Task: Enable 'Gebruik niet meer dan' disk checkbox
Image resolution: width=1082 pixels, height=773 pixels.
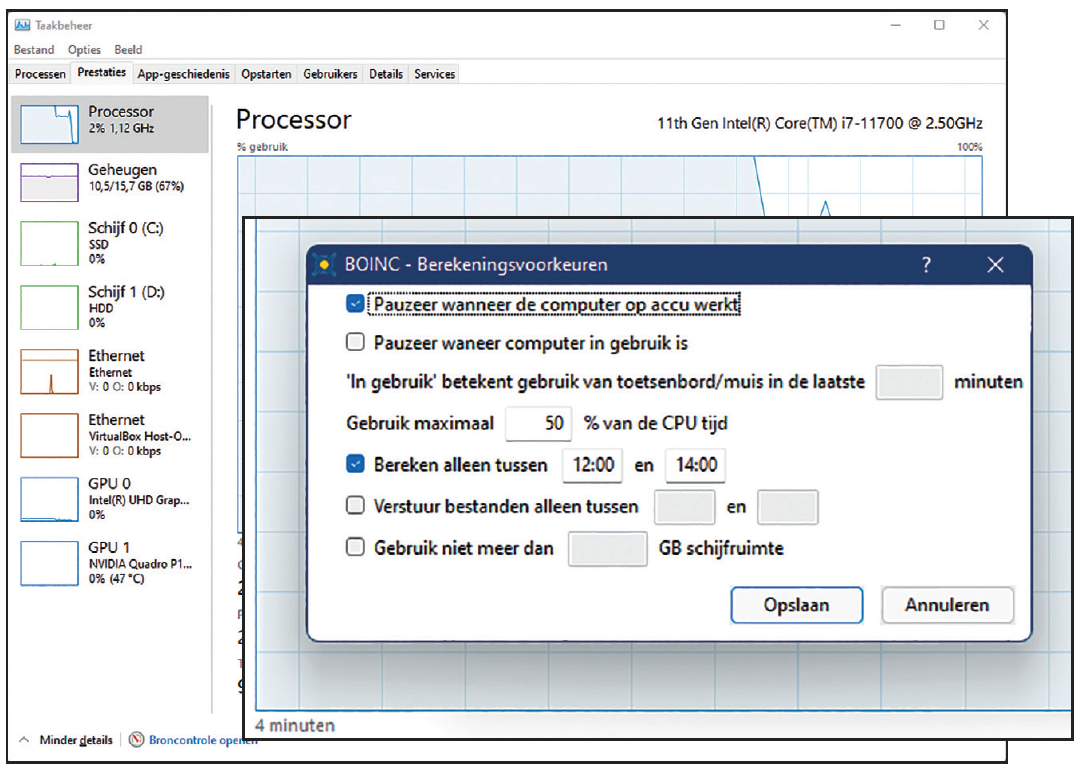Action: tap(355, 547)
